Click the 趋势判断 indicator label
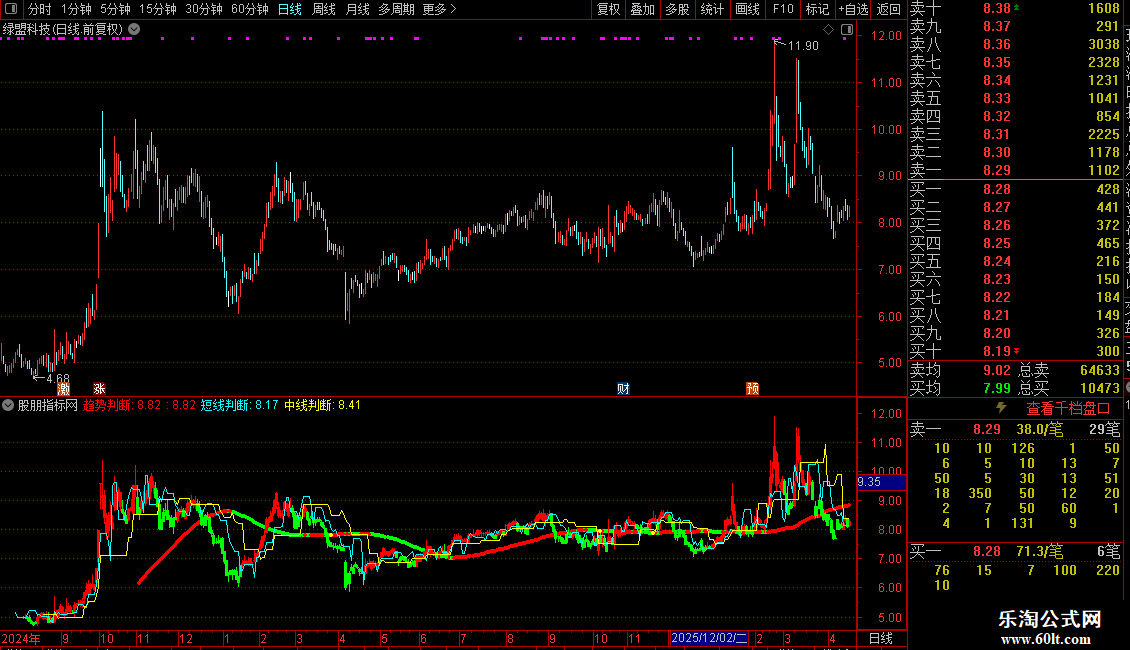 [x=107, y=405]
